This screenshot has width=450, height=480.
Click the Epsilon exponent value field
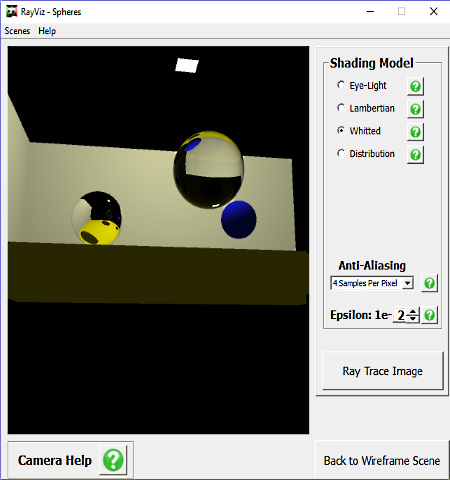coord(400,315)
